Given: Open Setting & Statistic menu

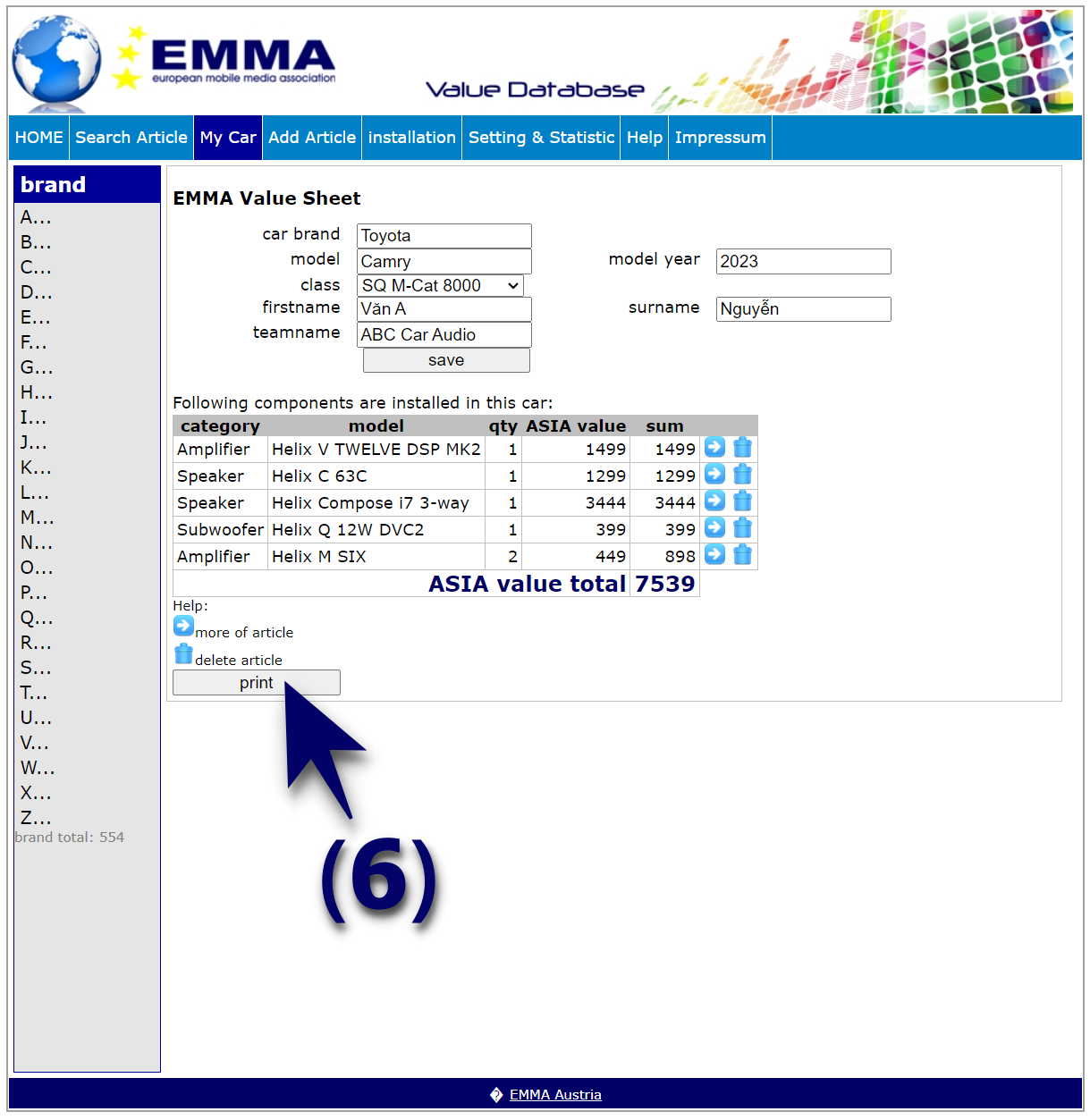Looking at the screenshot, I should coord(541,138).
